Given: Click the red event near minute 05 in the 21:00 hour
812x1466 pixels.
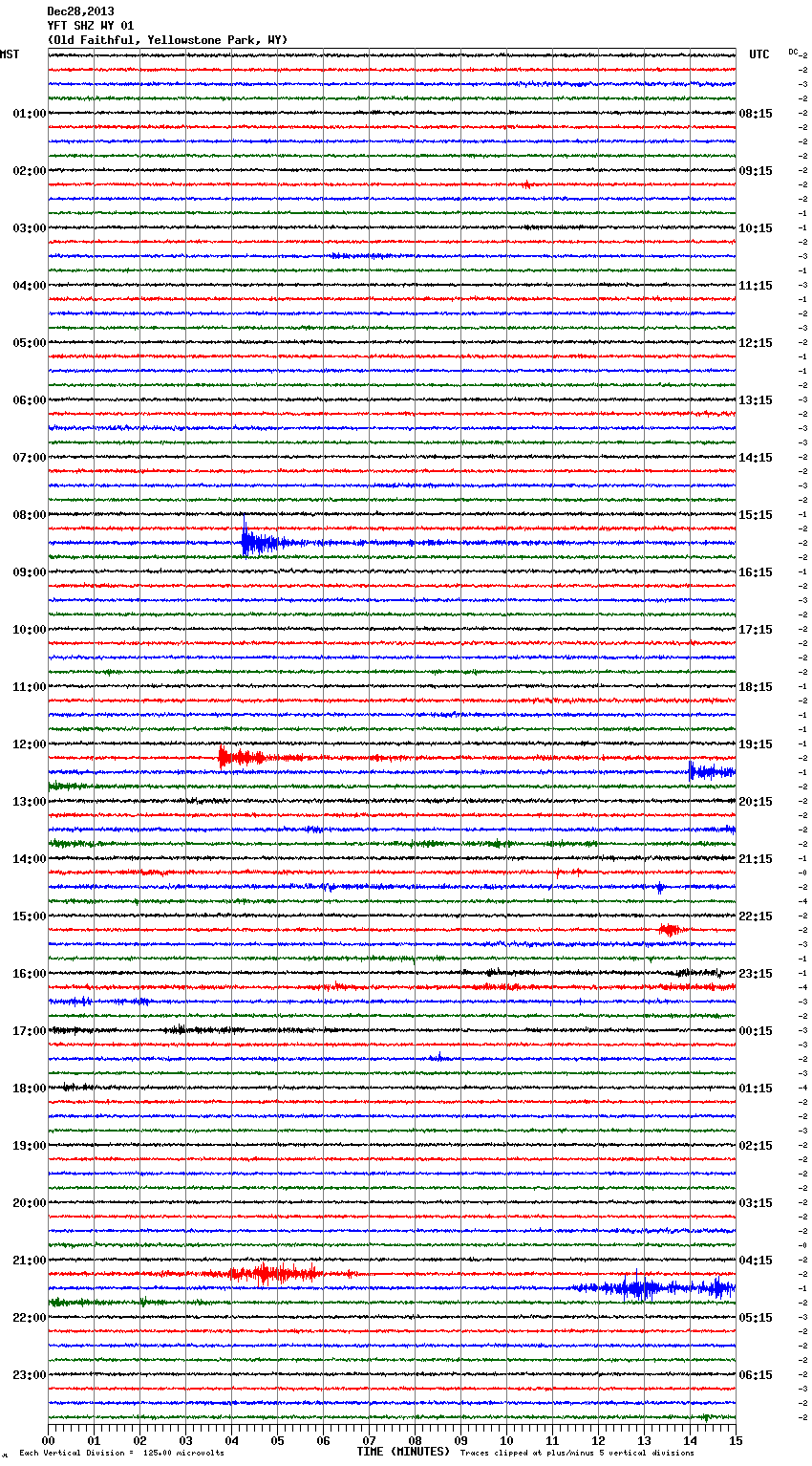Looking at the screenshot, I should pos(274,1273).
